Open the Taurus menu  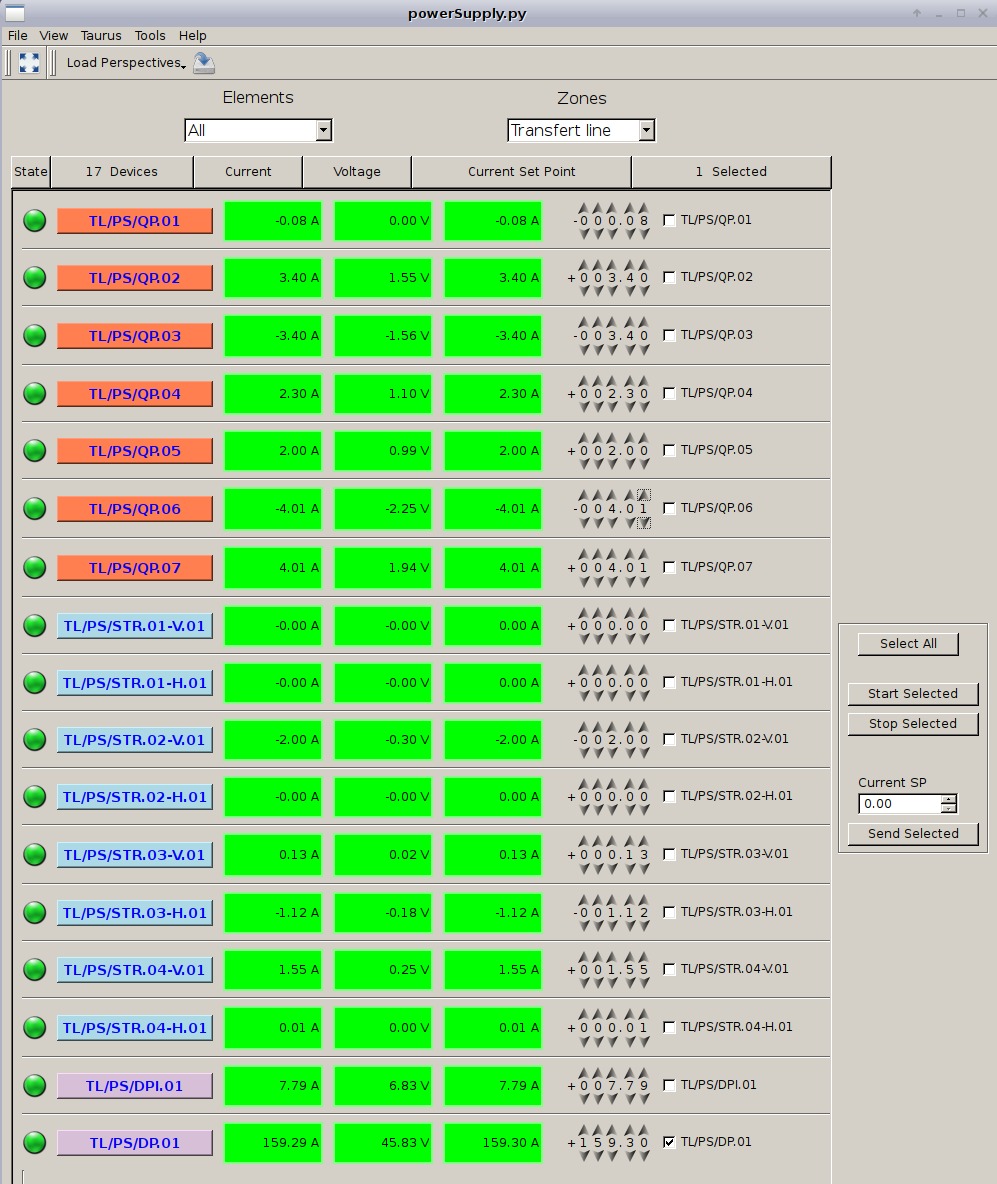101,35
